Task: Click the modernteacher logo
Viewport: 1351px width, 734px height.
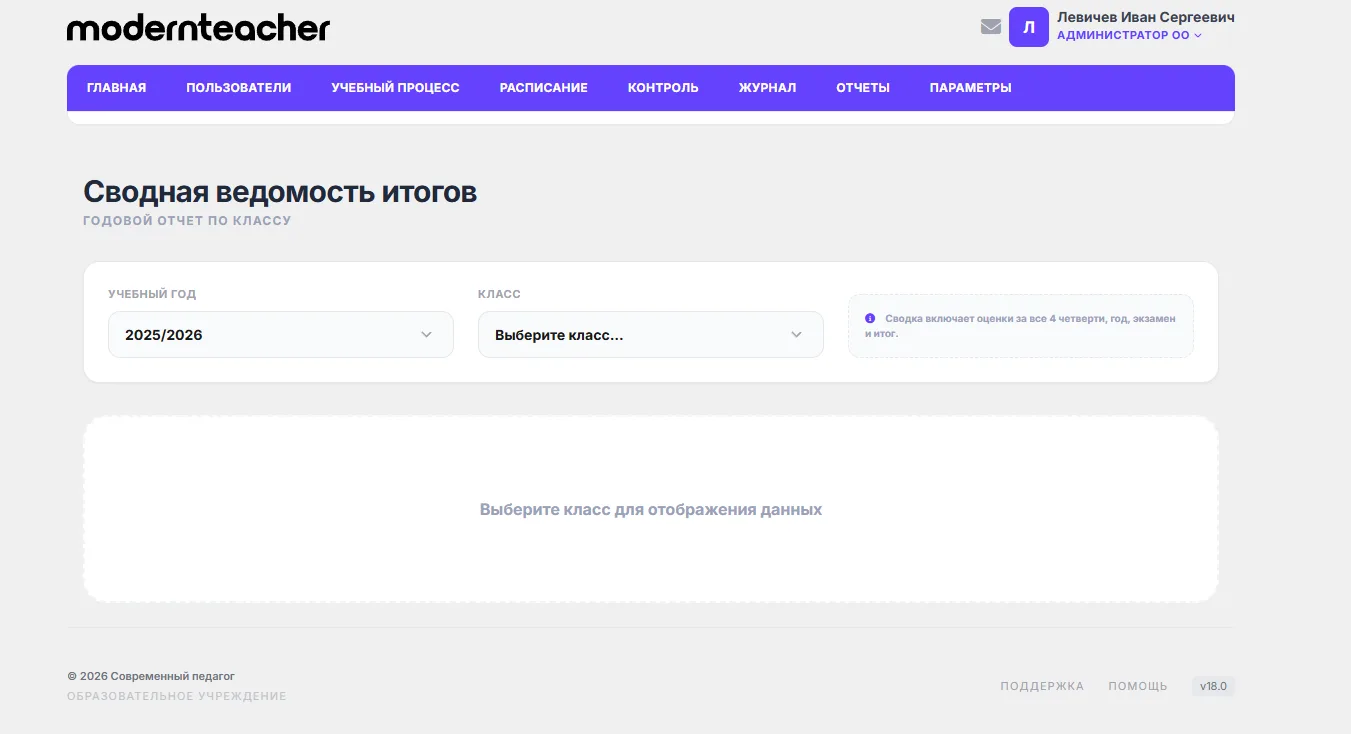Action: [x=198, y=28]
